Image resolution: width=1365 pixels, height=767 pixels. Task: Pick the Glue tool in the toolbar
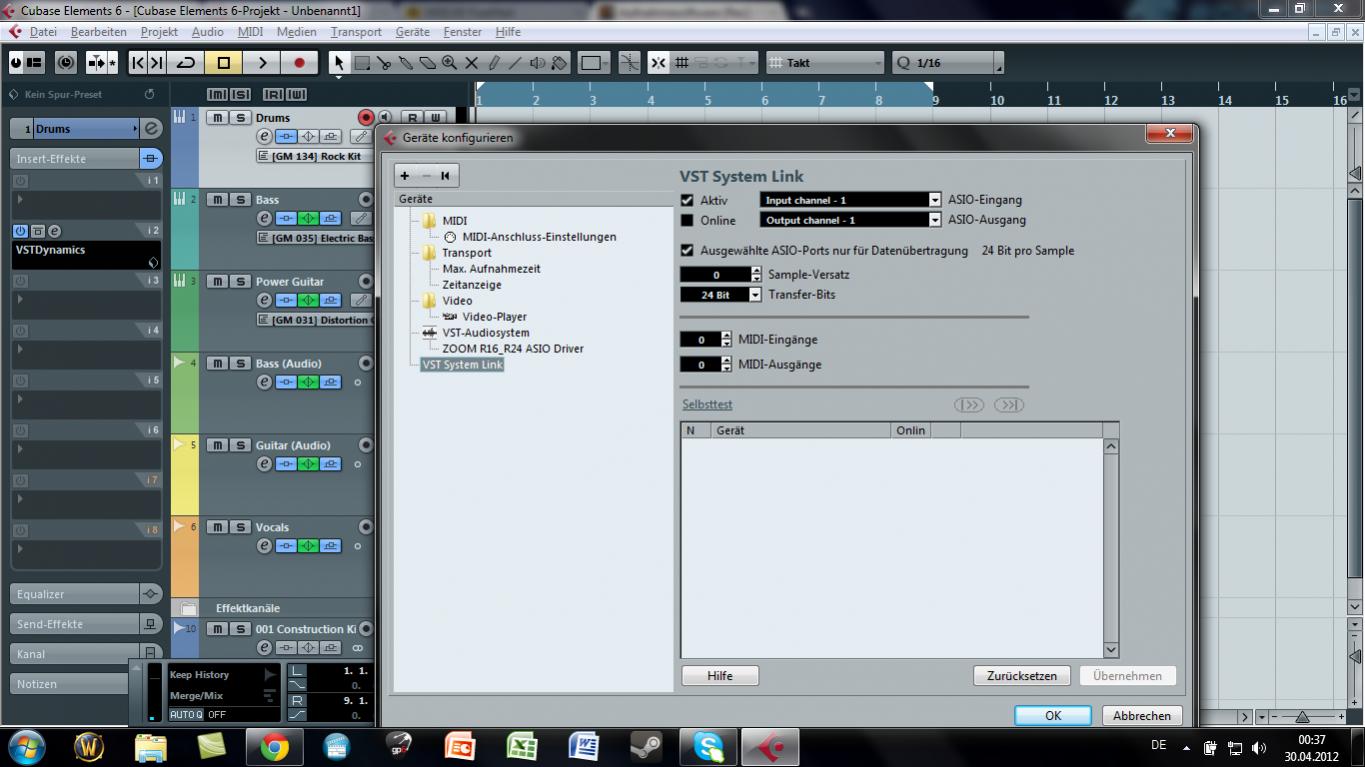point(406,63)
